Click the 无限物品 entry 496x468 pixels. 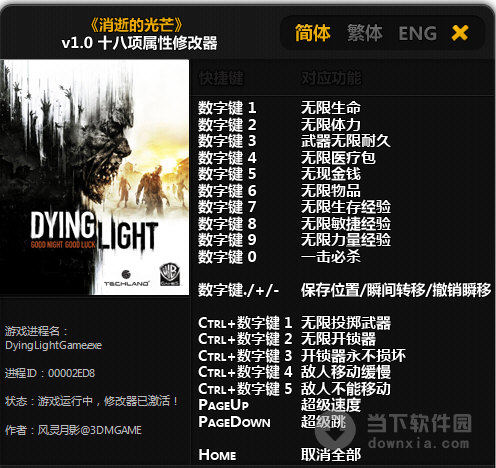pos(331,191)
